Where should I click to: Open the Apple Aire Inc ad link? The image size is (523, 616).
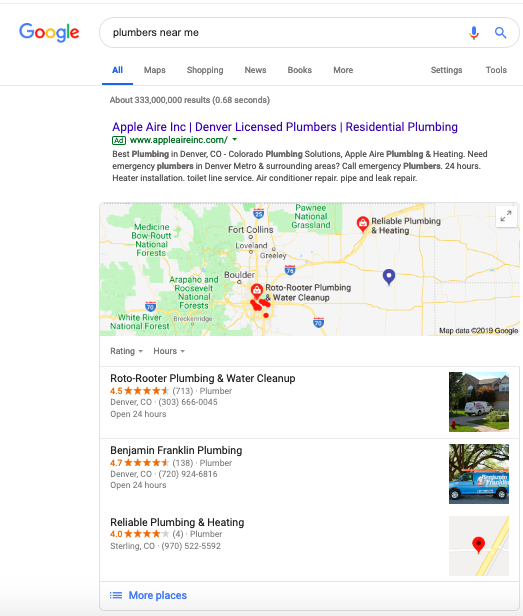coord(285,127)
